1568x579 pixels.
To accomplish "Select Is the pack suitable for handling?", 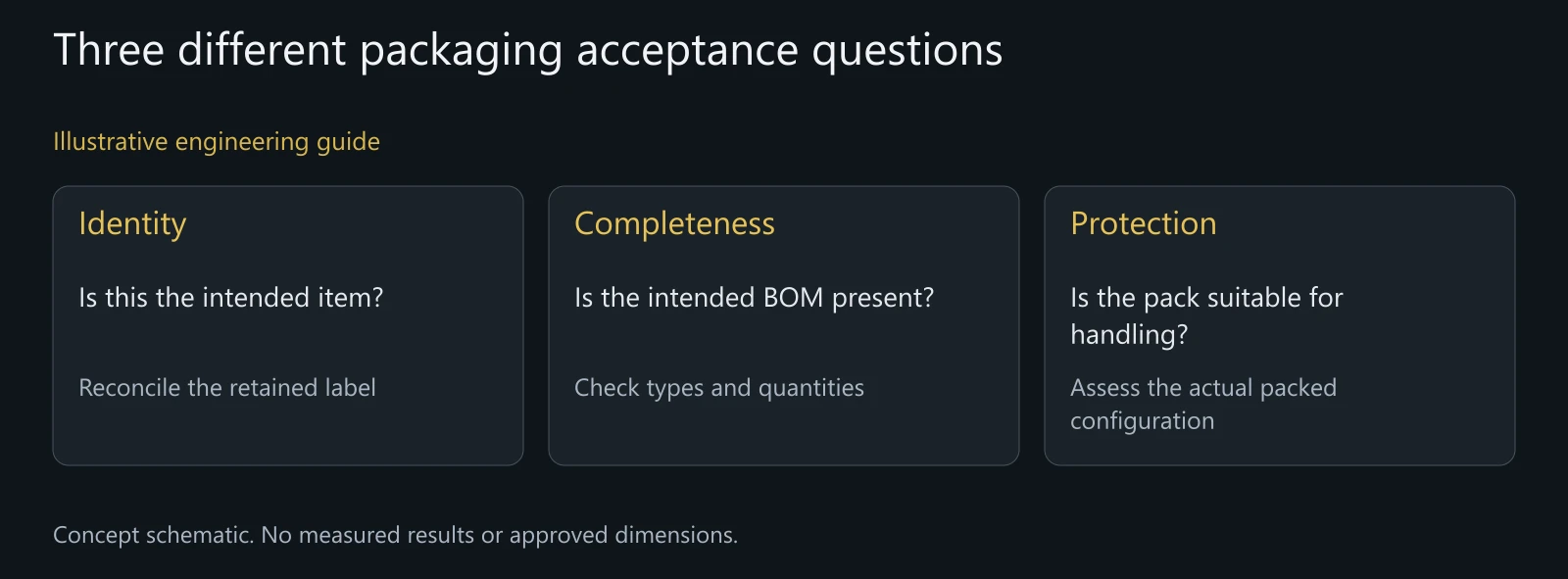I will [x=1206, y=315].
